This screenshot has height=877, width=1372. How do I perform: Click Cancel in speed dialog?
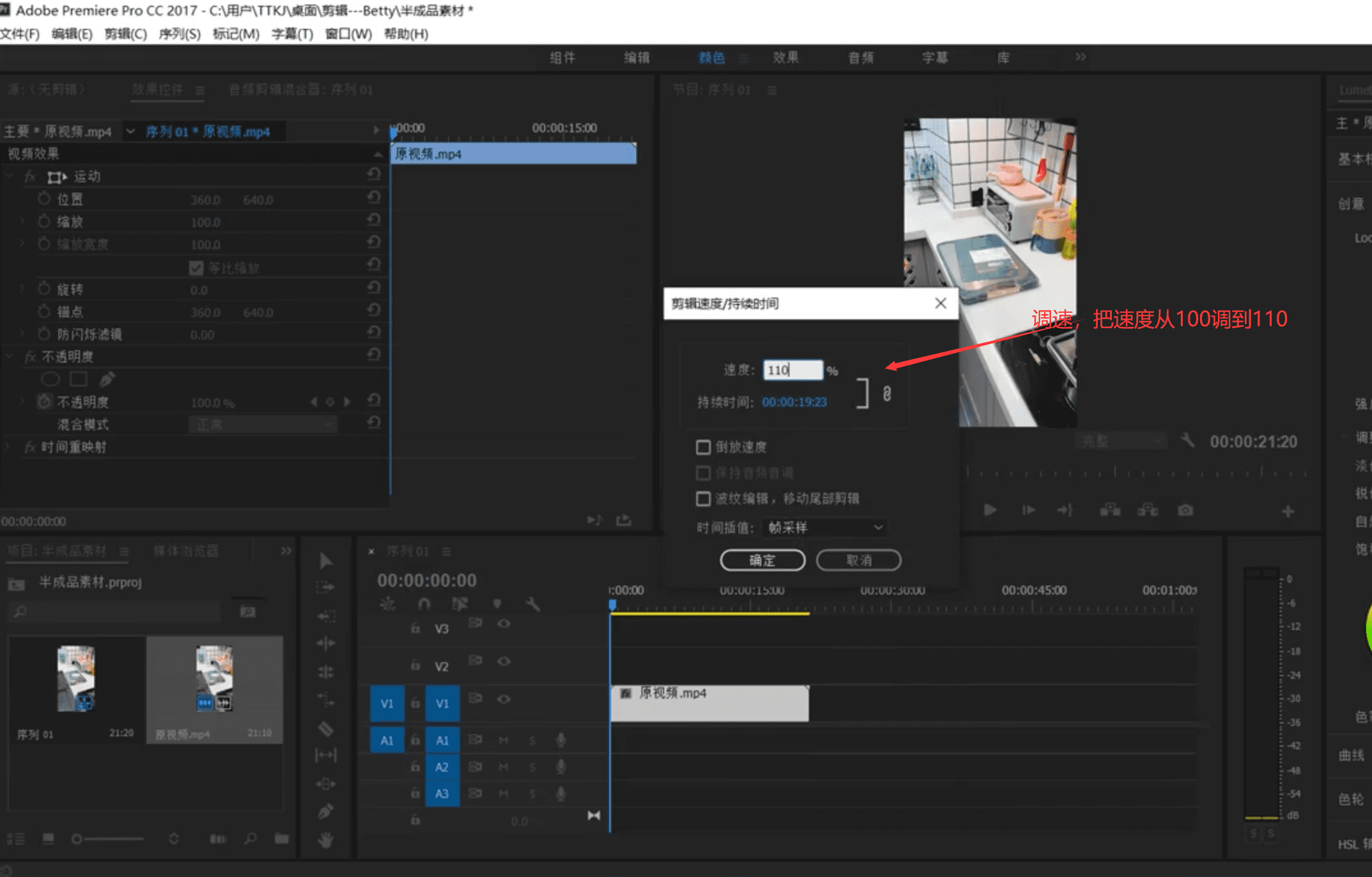click(859, 560)
